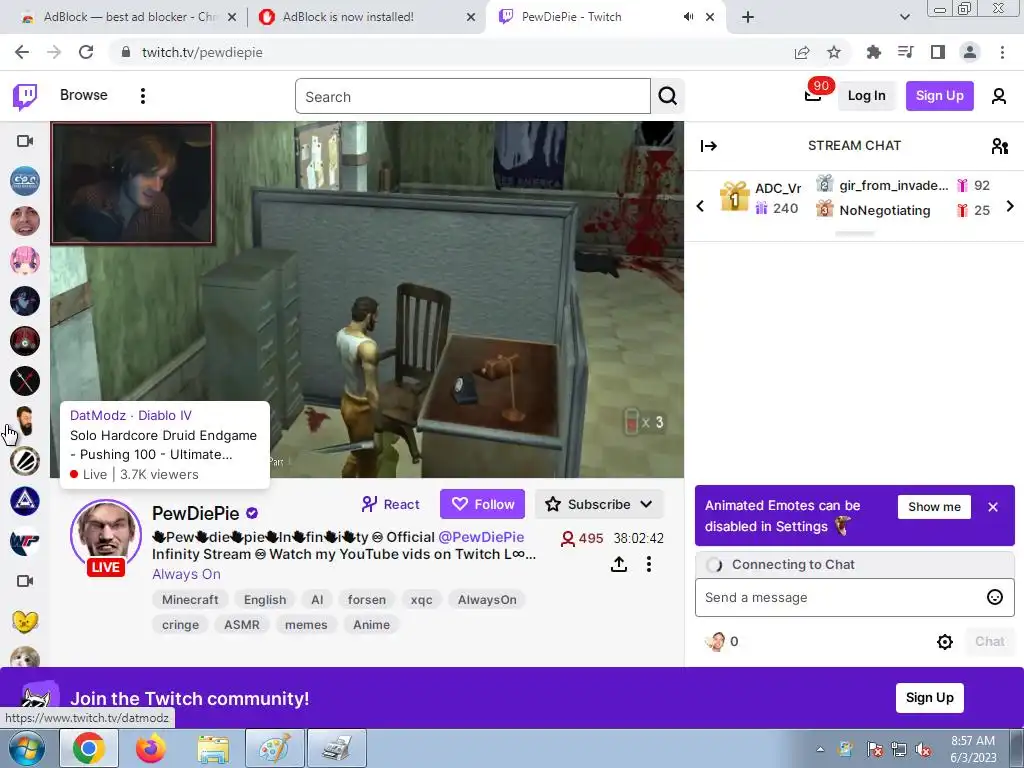
Task: Open the channel points balance icon
Action: pos(721,642)
